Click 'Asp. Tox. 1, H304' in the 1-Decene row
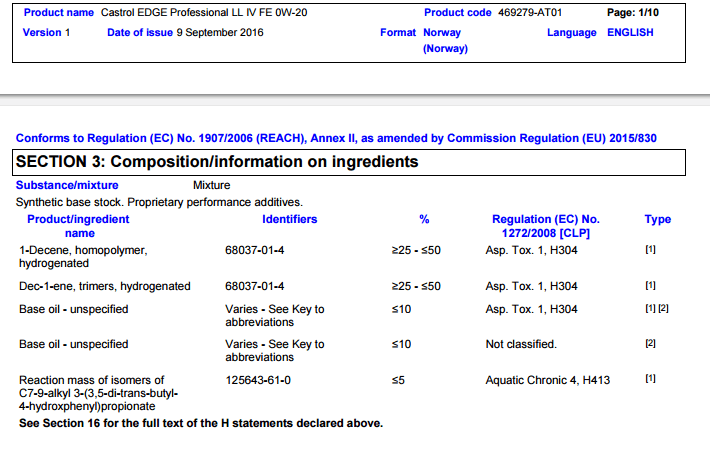Screen dimensions: 710x449 pyautogui.click(x=531, y=250)
